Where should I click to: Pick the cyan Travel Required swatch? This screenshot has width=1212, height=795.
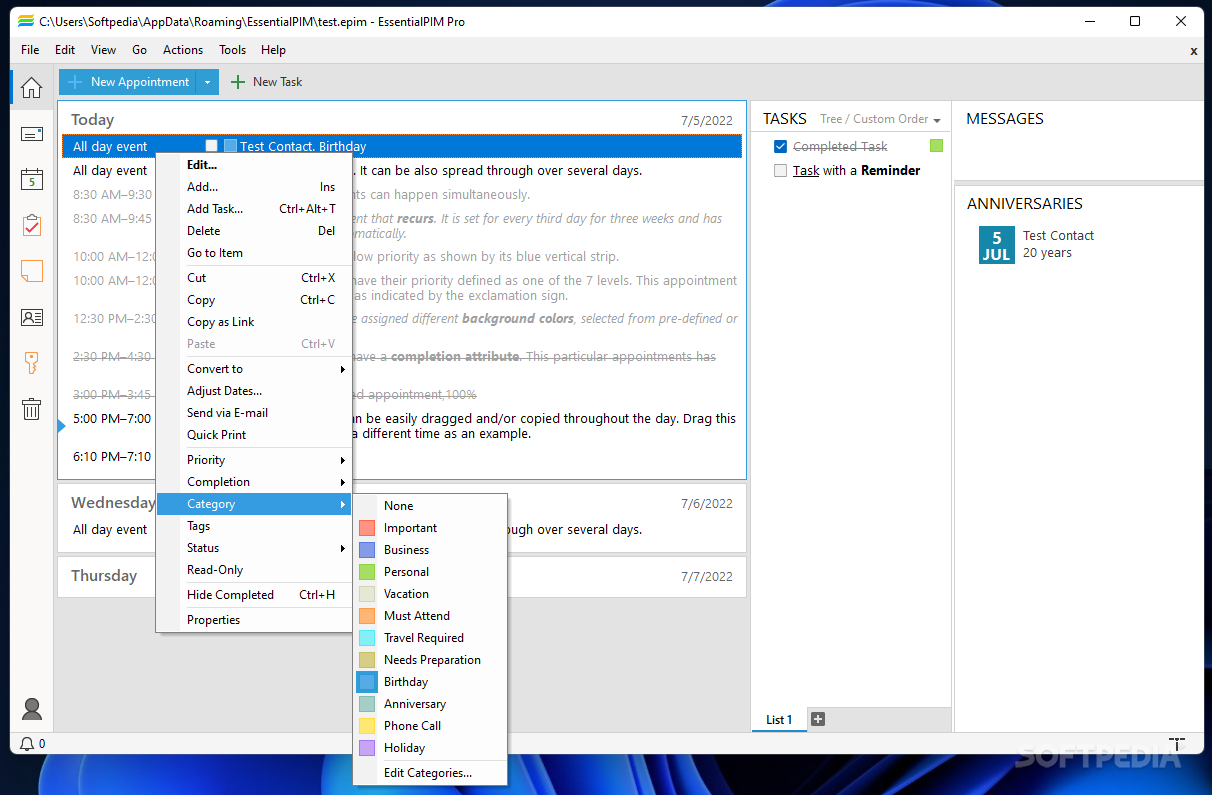(x=367, y=638)
